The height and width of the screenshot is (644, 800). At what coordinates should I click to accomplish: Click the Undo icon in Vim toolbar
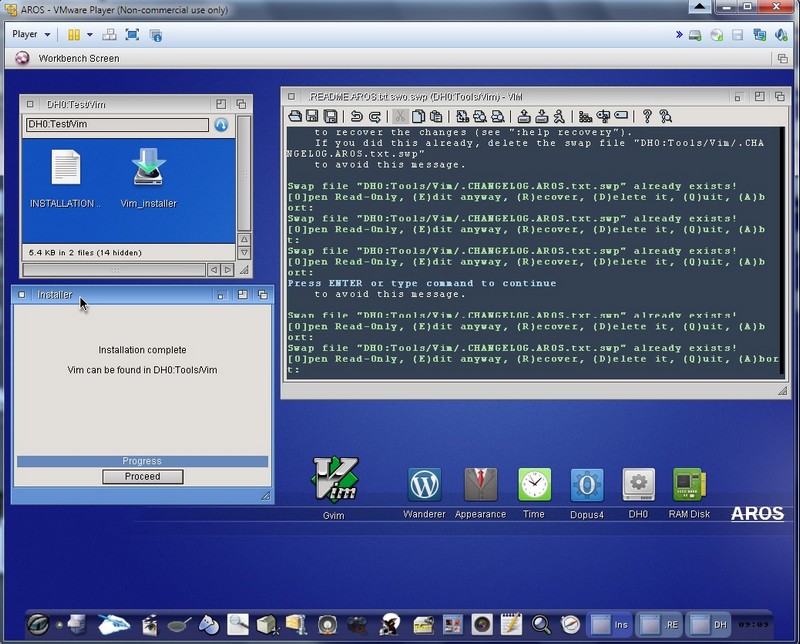point(357,116)
